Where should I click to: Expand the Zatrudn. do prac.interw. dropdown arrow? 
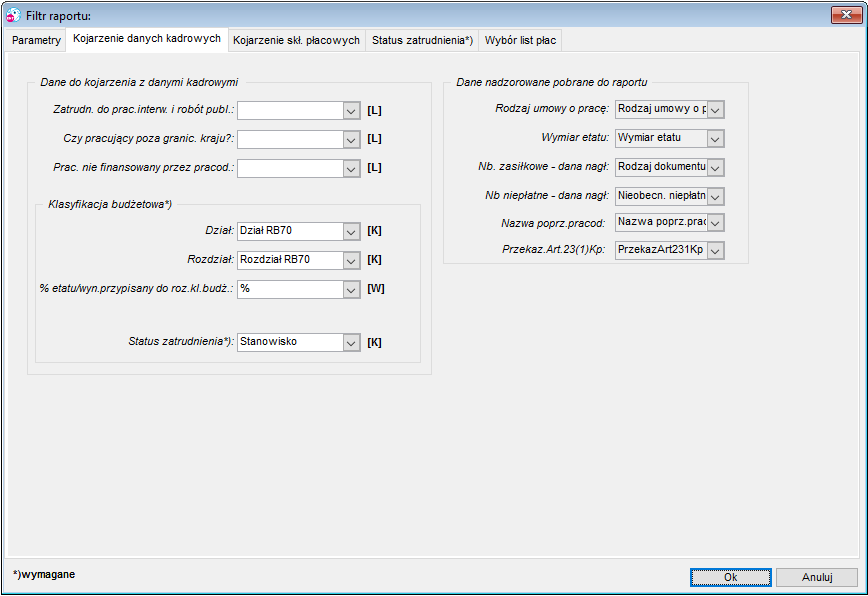[351, 111]
